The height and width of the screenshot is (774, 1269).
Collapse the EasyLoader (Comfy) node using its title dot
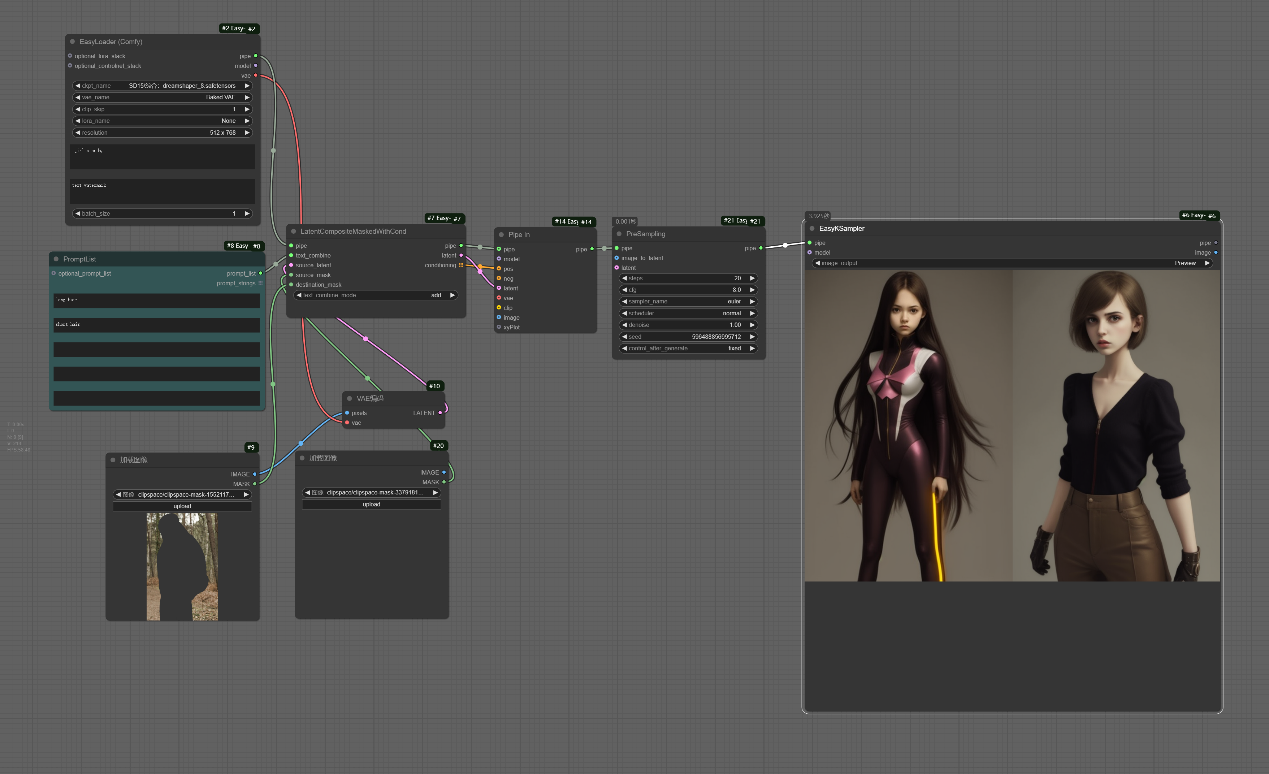(x=72, y=42)
